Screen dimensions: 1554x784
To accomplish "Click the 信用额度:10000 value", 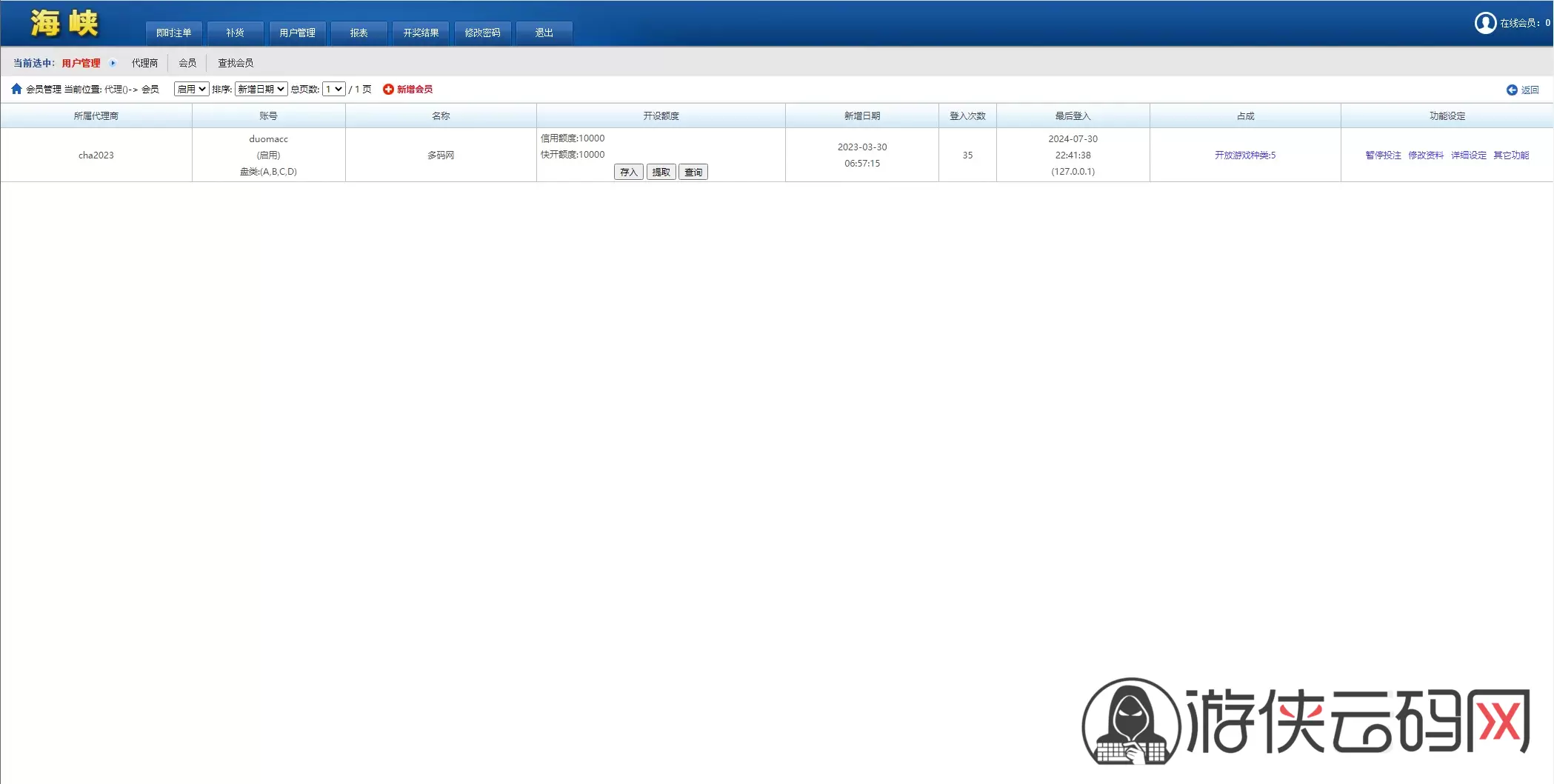I will [x=573, y=138].
